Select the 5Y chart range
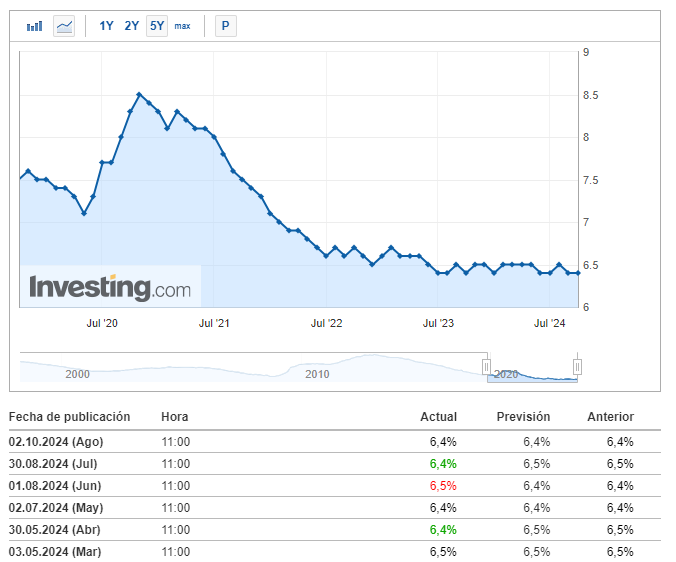Viewport: 676px width, 562px height. point(157,26)
